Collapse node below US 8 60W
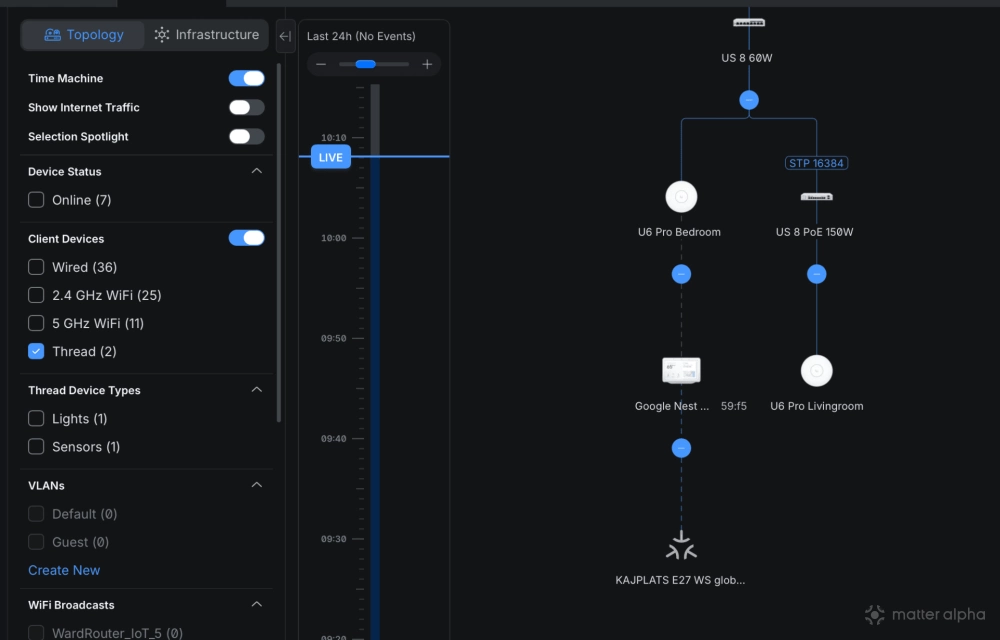Image resolution: width=1000 pixels, height=640 pixels. click(x=749, y=100)
